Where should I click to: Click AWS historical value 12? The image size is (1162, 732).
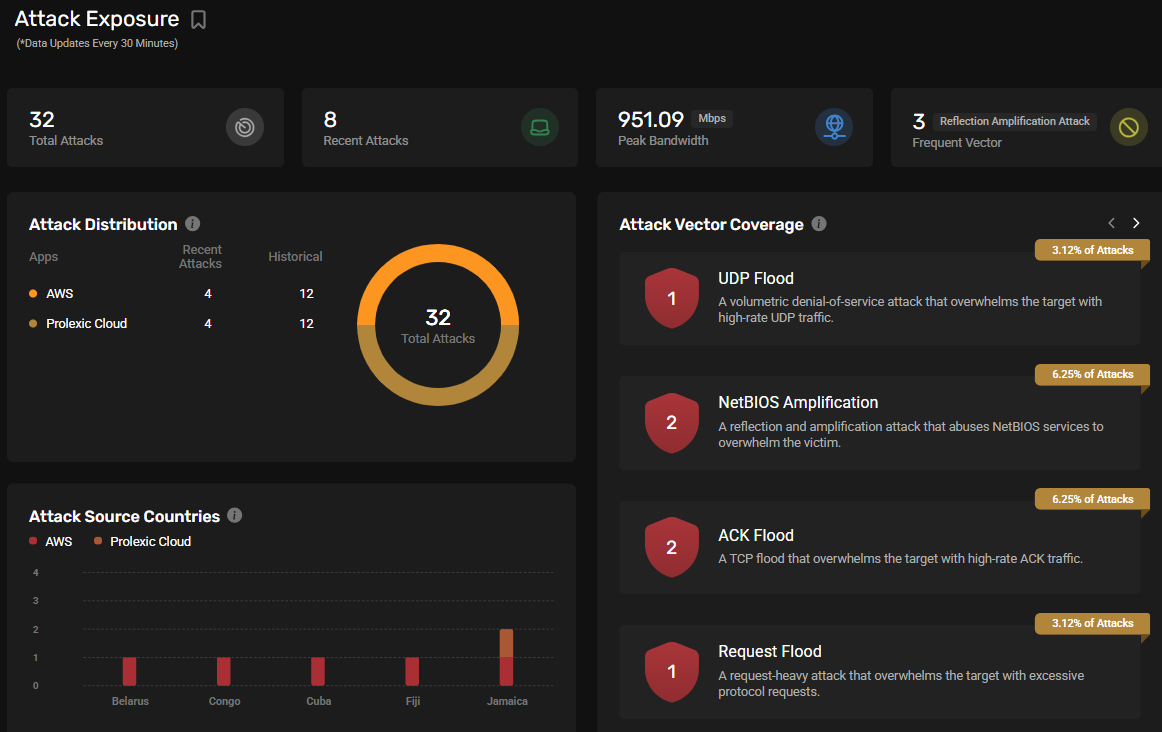[306, 293]
